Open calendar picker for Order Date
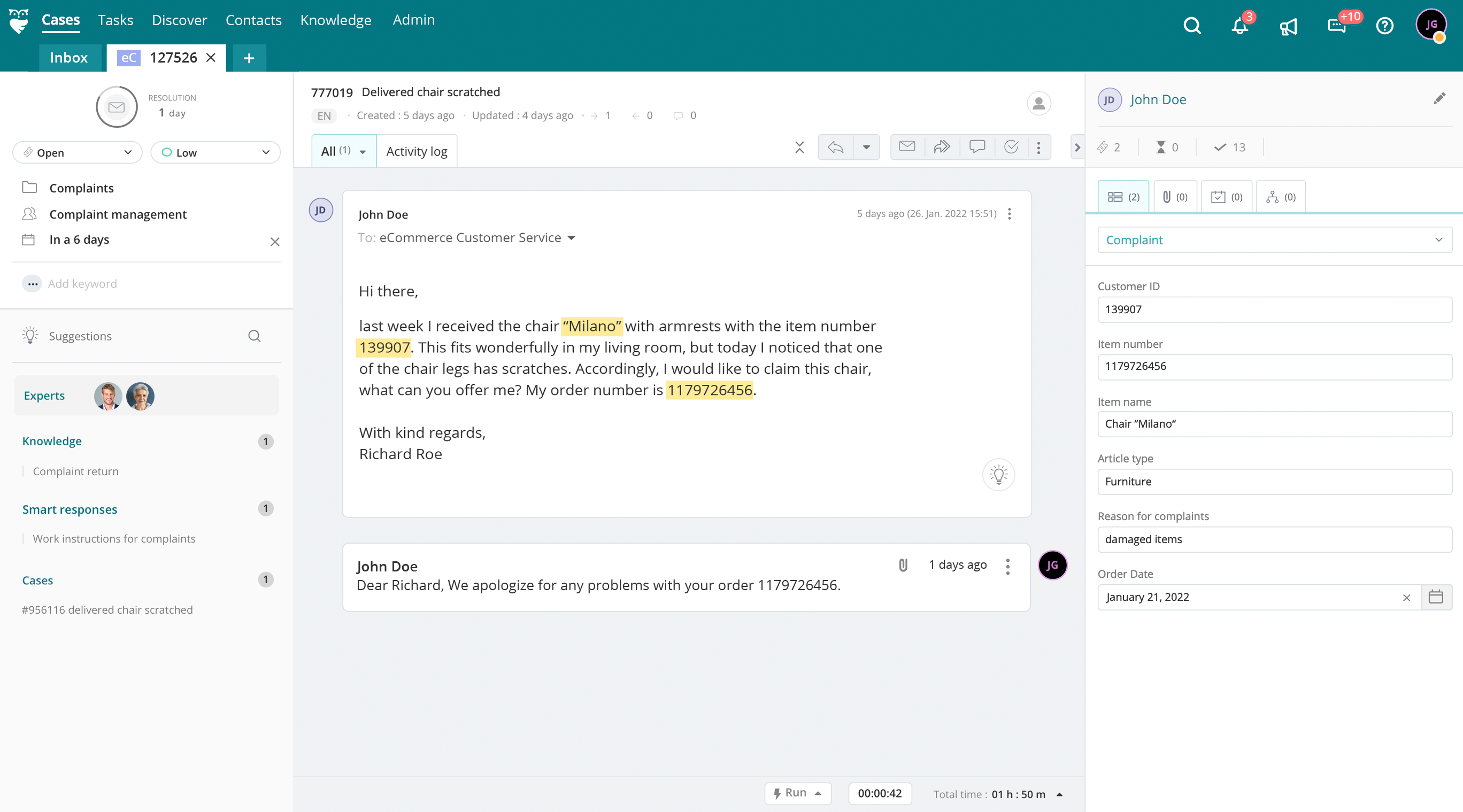This screenshot has width=1463, height=812. (1436, 597)
